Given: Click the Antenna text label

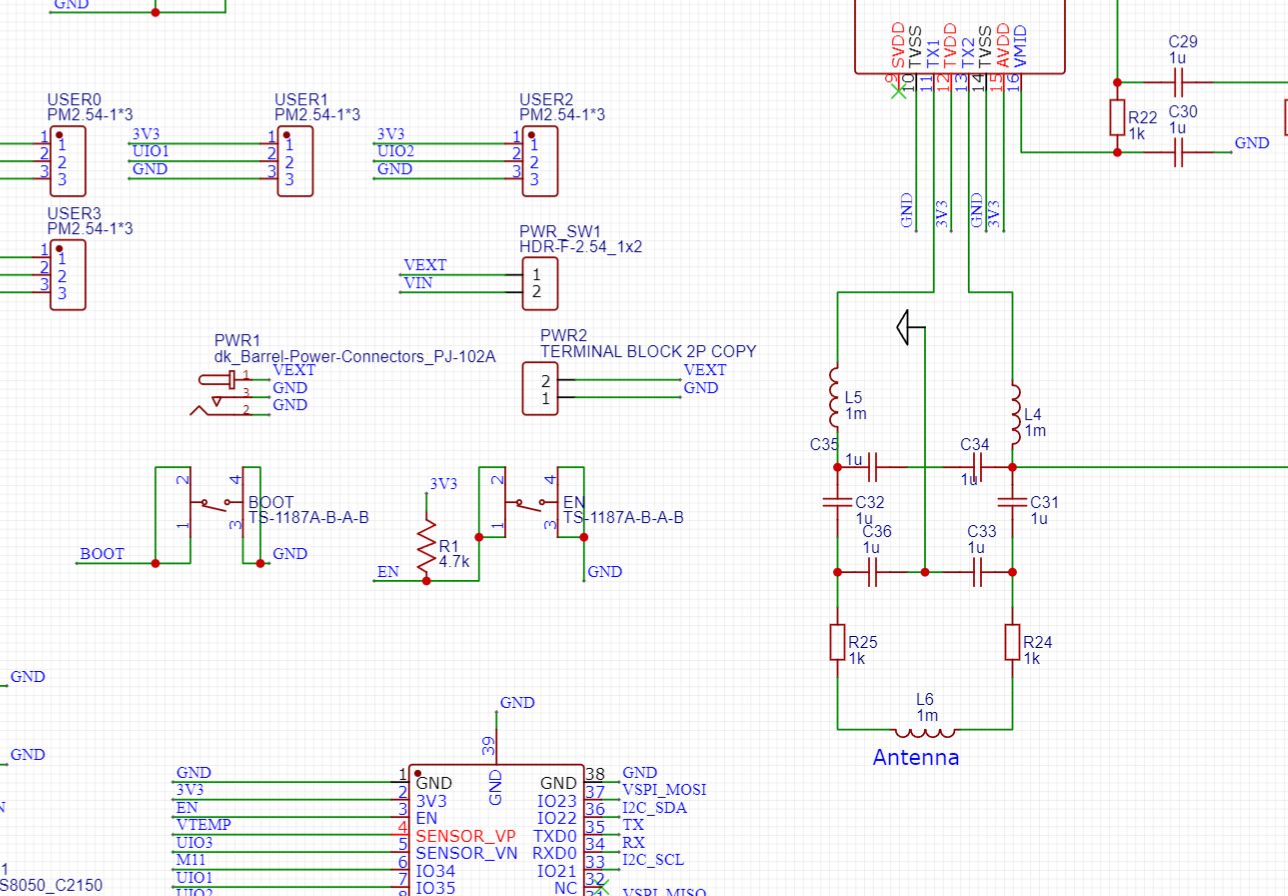Looking at the screenshot, I should tap(917, 758).
